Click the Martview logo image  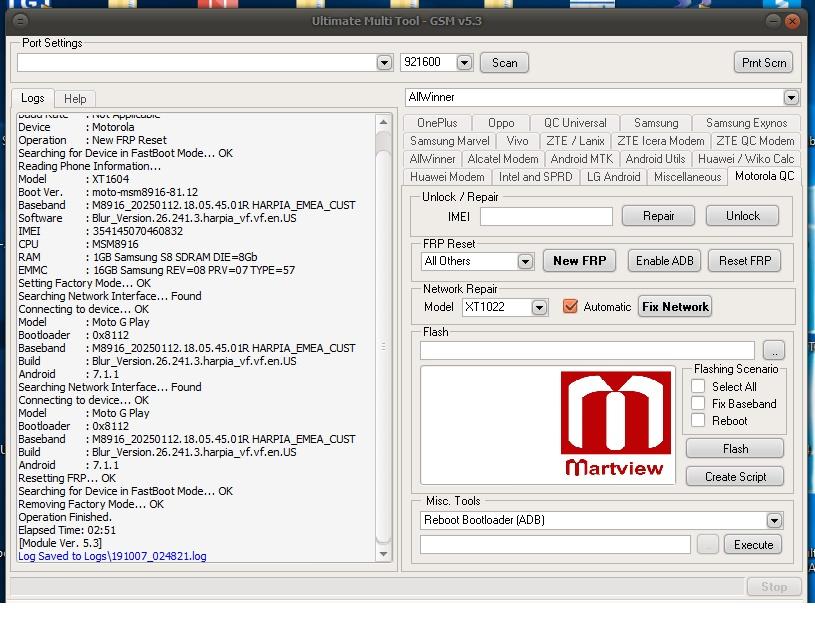pos(615,424)
